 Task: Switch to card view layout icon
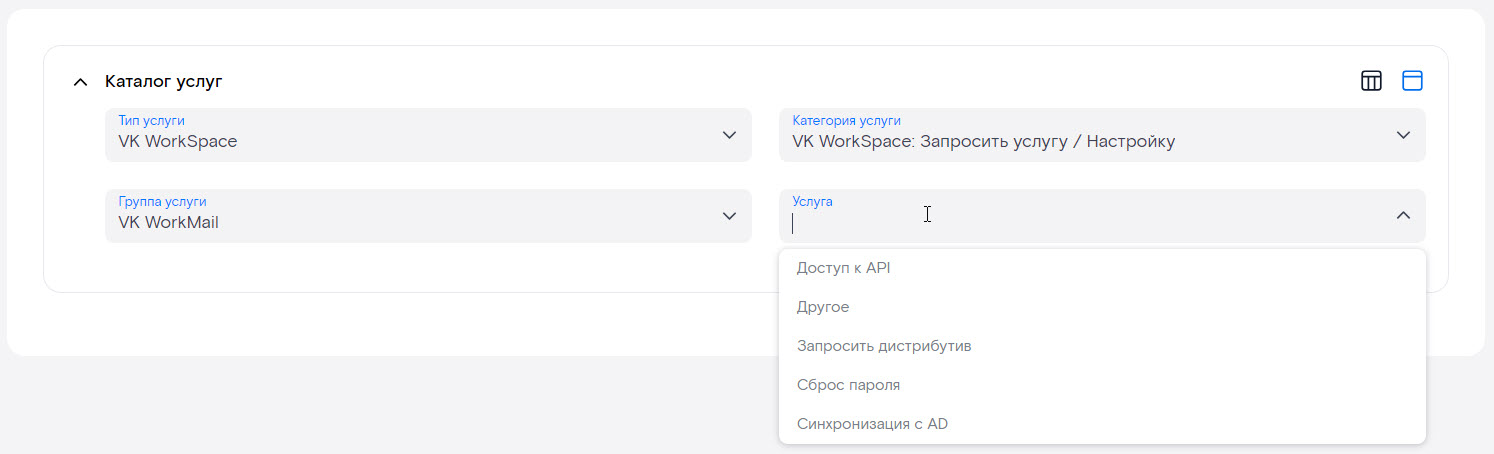click(1412, 81)
